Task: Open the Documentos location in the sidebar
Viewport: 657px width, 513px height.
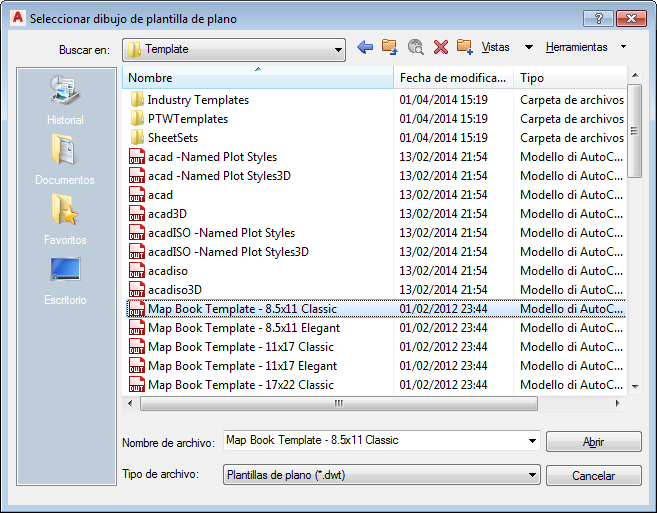Action: coord(65,159)
